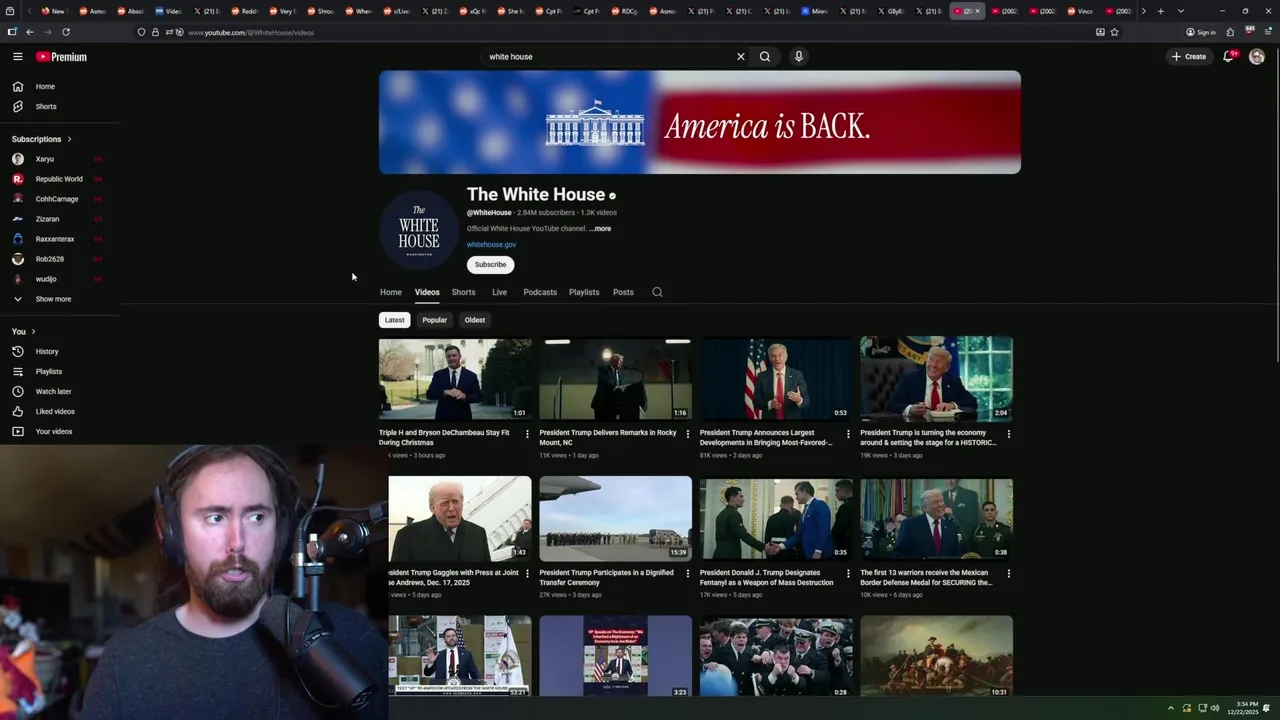Open options for Triple H and Bryson video
The height and width of the screenshot is (720, 1280).
tap(527, 434)
